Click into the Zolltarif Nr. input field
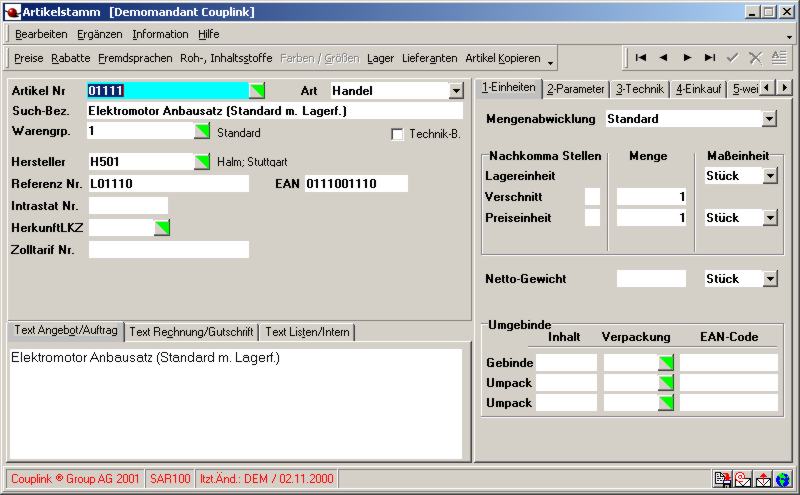800x495 pixels. tap(168, 250)
